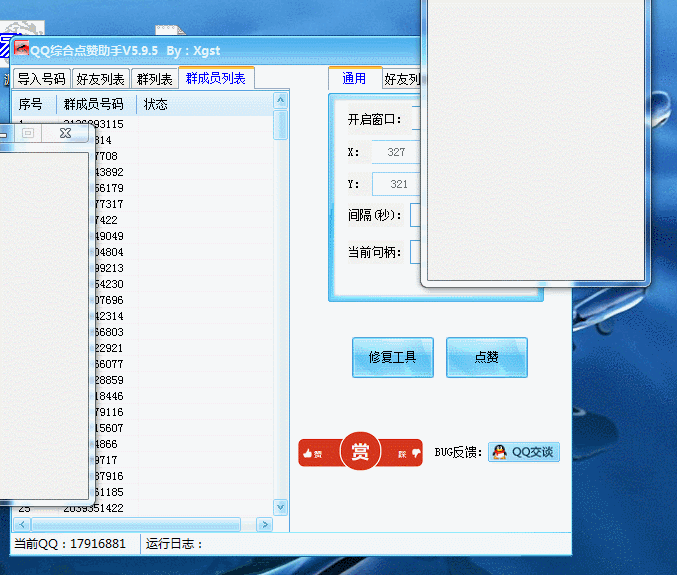Click the list's scroll down arrow
The height and width of the screenshot is (575, 677).
(281, 507)
